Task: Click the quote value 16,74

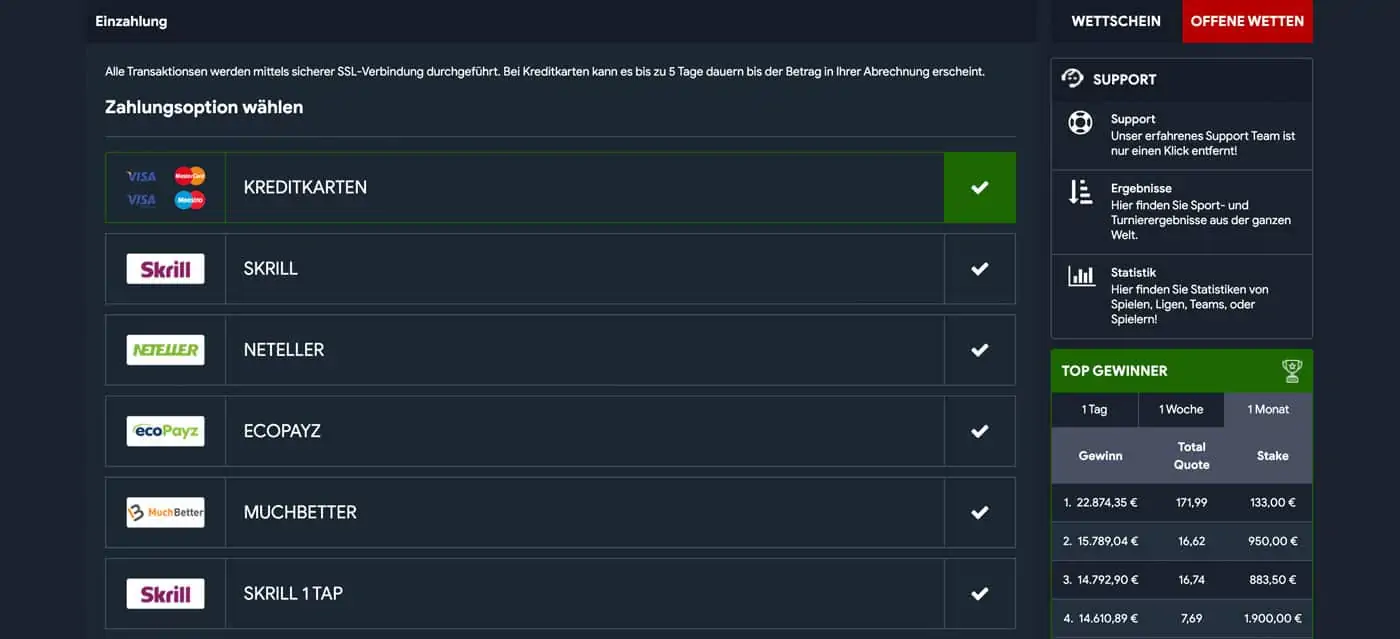Action: pyautogui.click(x=1191, y=579)
